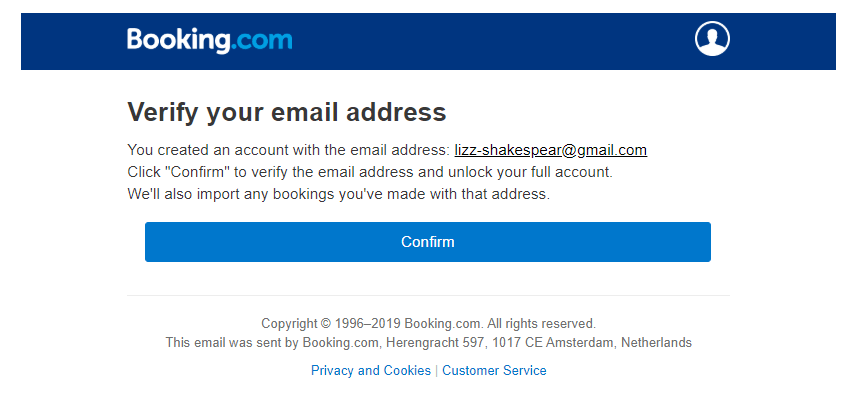The image size is (855, 419).
Task: Click the horizontal divider above the footer
Action: [x=428, y=296]
